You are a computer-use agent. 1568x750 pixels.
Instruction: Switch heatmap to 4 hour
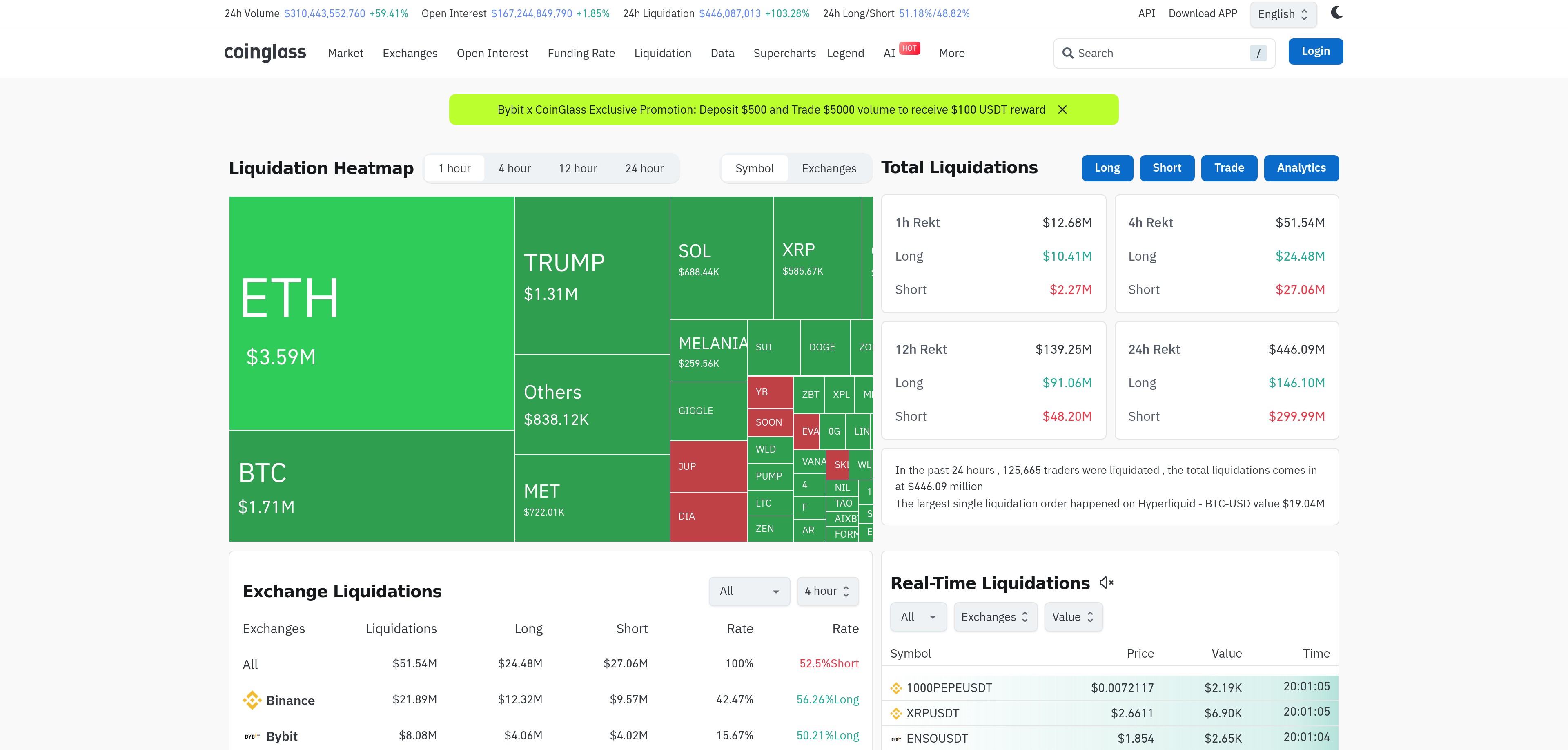click(514, 169)
